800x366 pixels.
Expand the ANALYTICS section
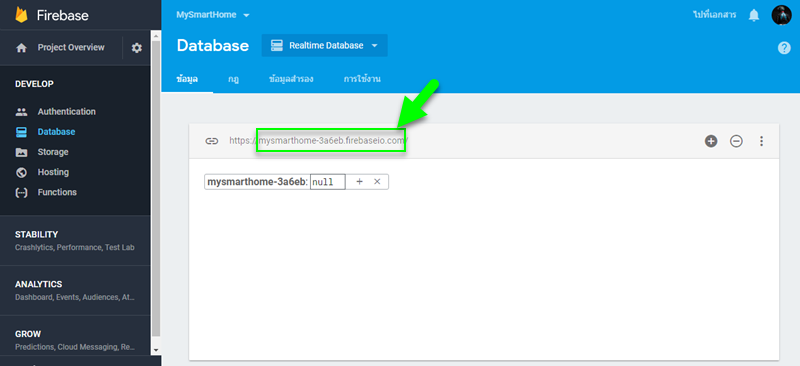click(x=75, y=290)
